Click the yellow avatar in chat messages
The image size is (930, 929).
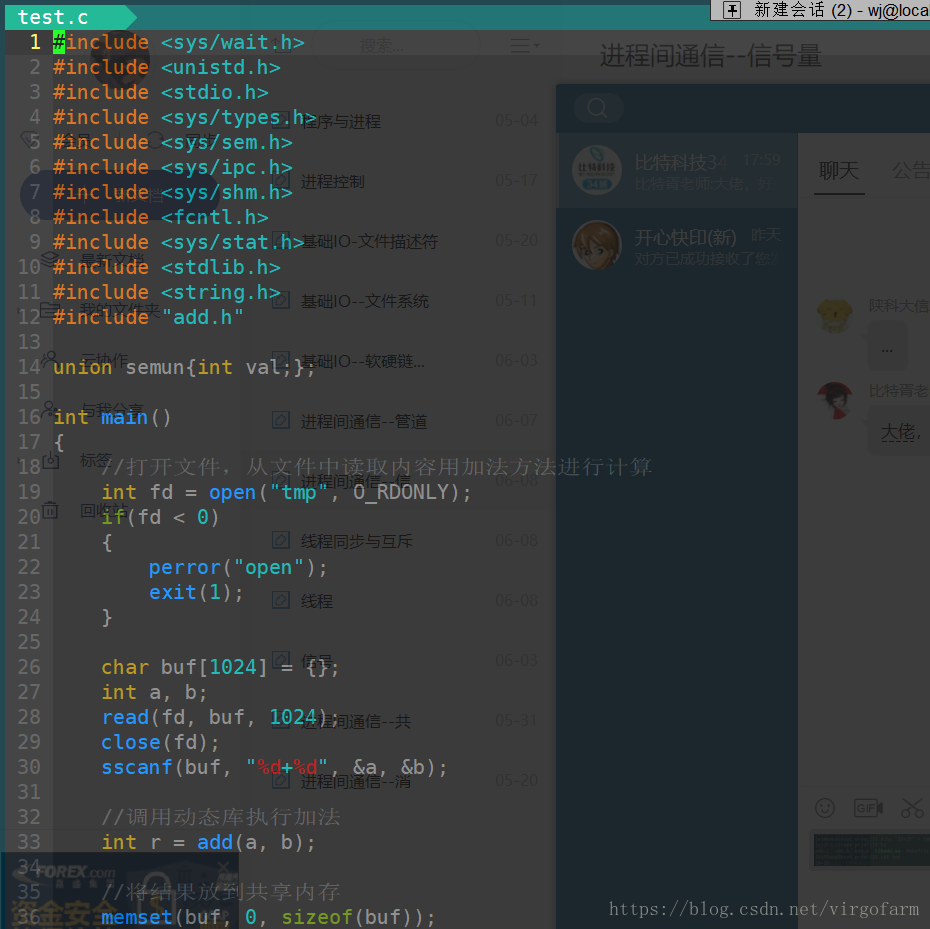click(835, 314)
